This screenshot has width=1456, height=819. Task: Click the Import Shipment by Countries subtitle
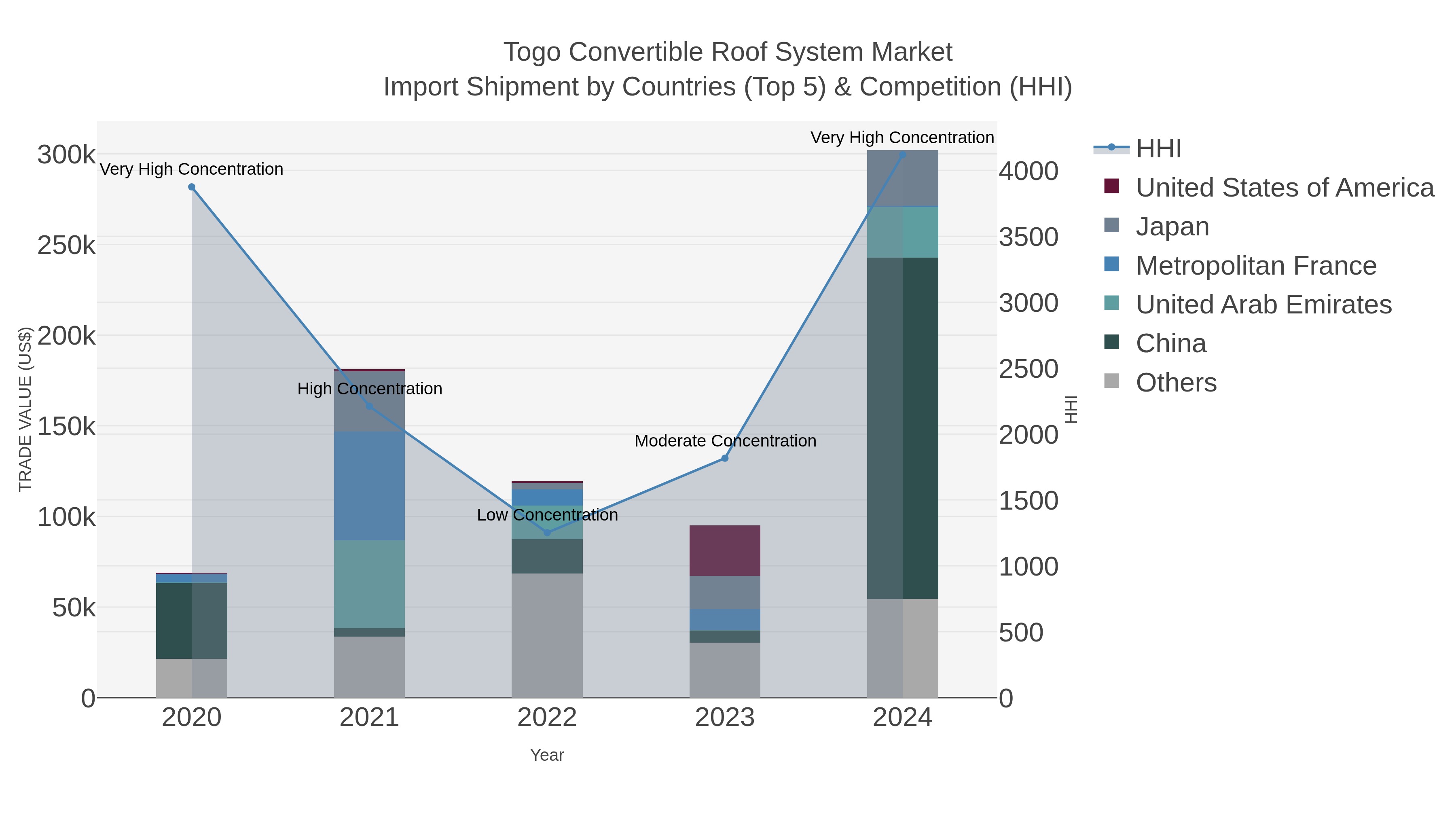tap(728, 87)
